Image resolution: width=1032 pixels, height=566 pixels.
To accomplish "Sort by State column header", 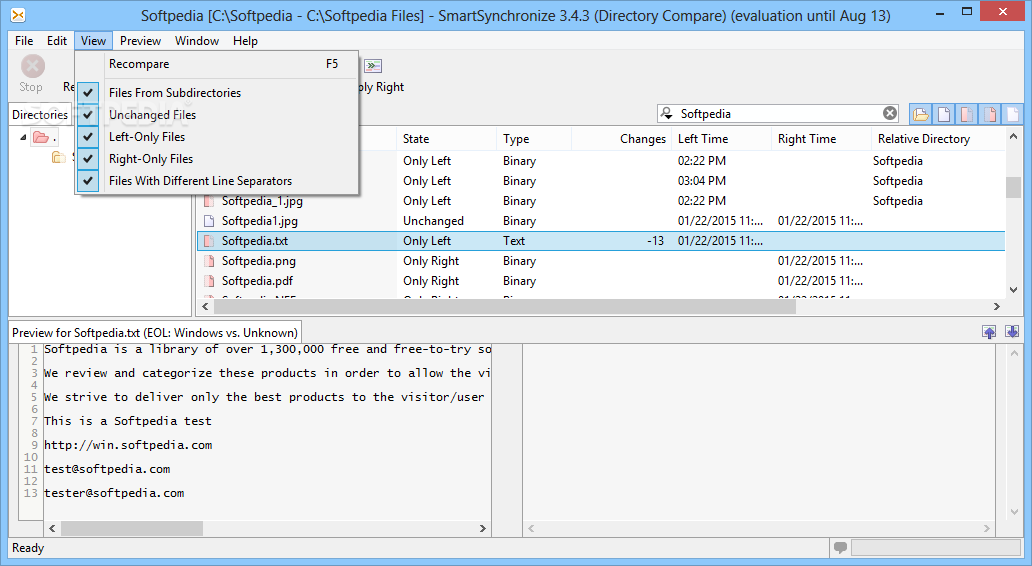I will point(447,139).
